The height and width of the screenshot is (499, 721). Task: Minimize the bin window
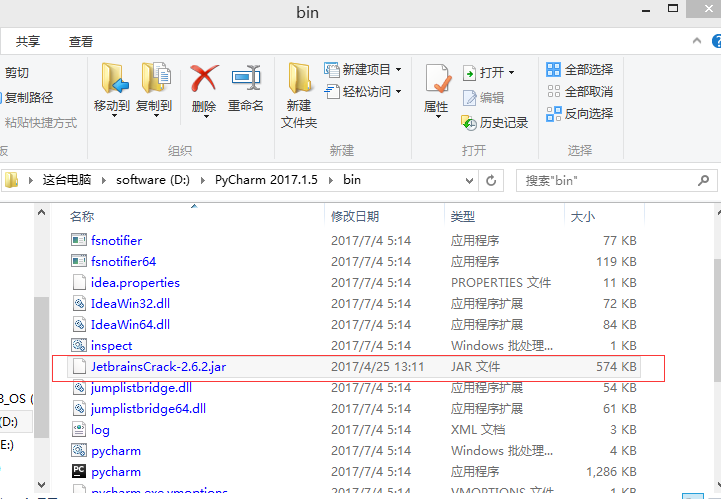coord(646,10)
